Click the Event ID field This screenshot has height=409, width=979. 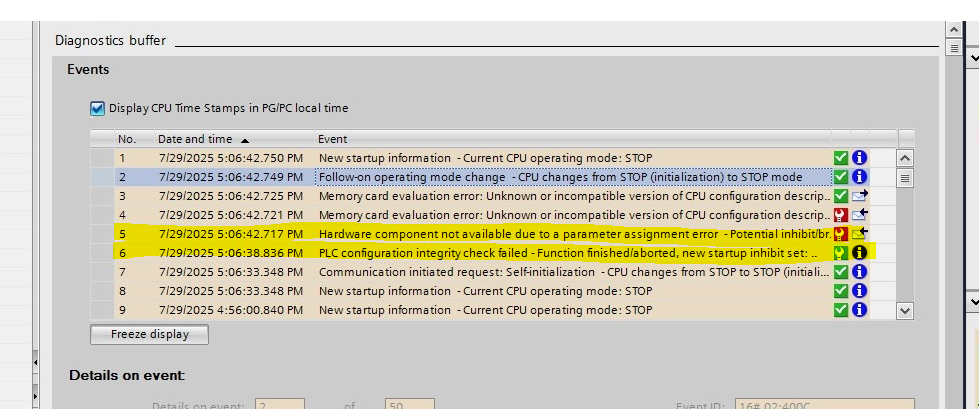click(x=824, y=404)
